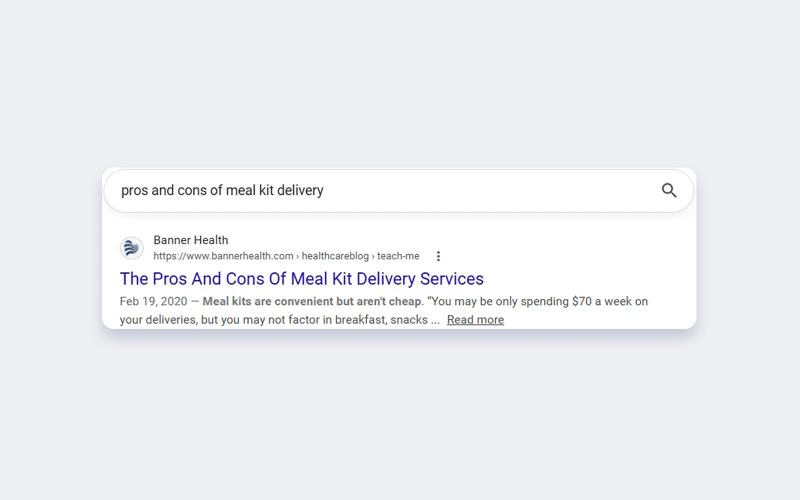The height and width of the screenshot is (500, 800).
Task: Open the three-dot result options menu
Action: click(438, 256)
